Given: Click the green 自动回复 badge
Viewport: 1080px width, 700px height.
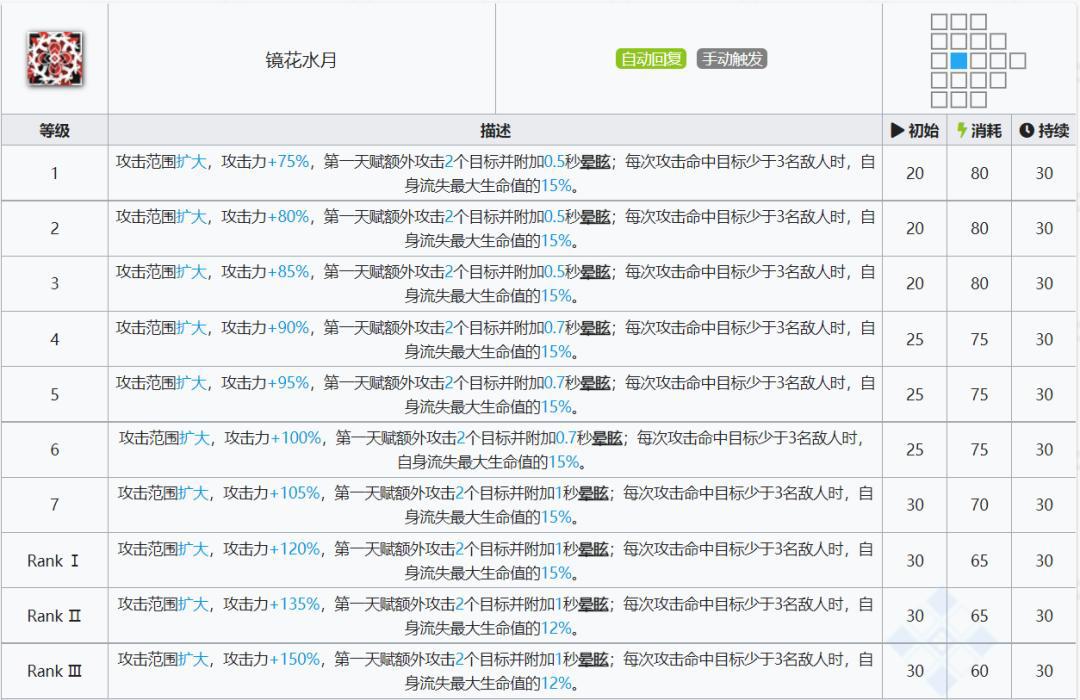Looking at the screenshot, I should tap(651, 59).
